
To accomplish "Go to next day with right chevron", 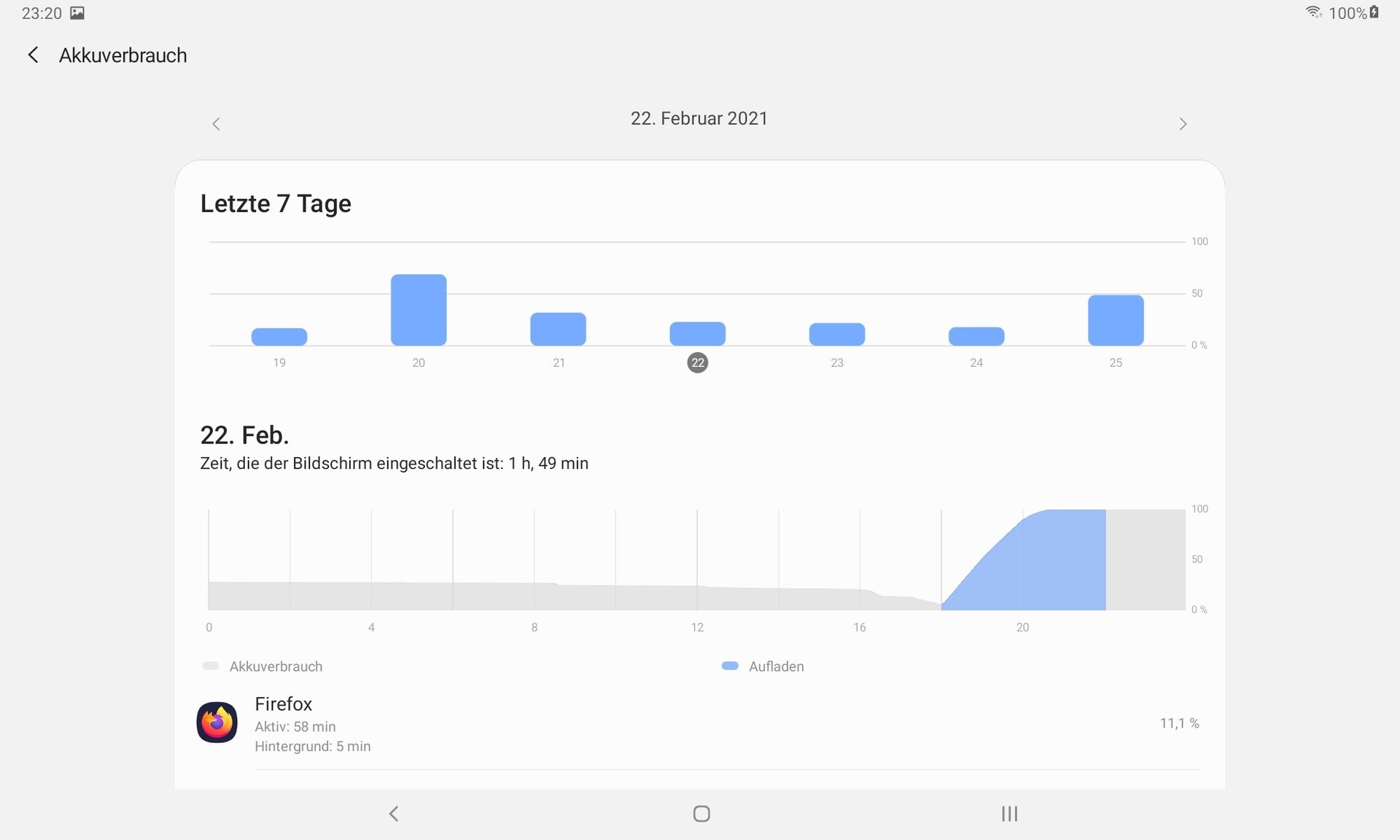I will 1183,124.
